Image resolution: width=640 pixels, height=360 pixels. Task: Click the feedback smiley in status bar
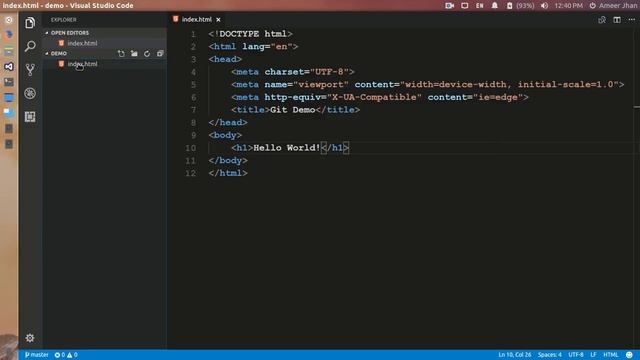(x=629, y=355)
